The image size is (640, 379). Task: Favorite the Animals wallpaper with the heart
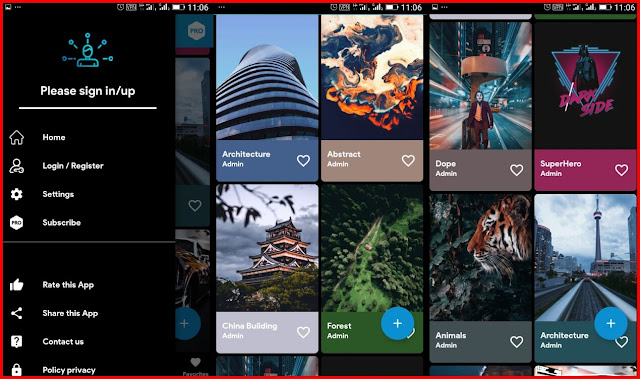(x=517, y=341)
